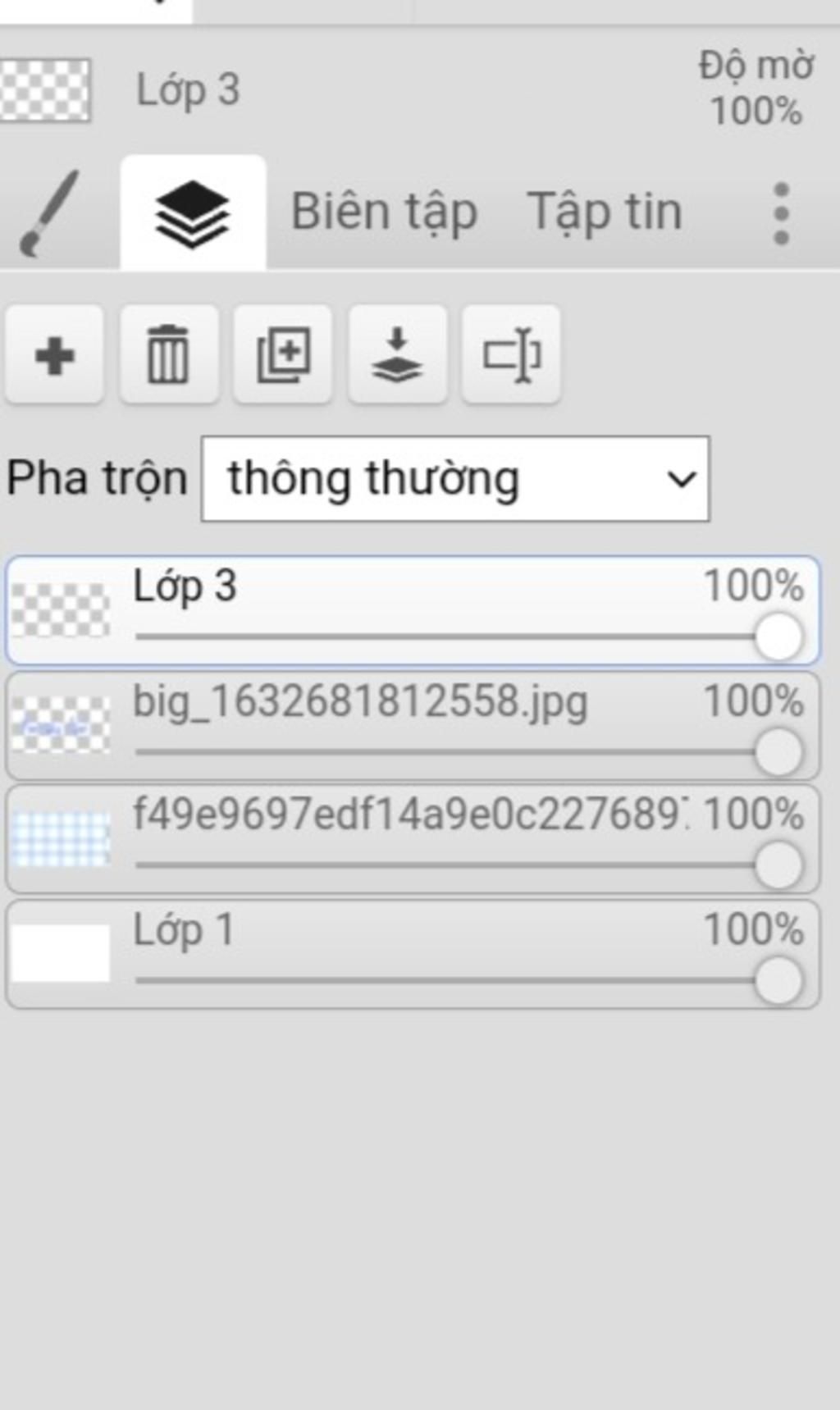
Task: Delete layer using trash icon
Action: pyautogui.click(x=169, y=355)
